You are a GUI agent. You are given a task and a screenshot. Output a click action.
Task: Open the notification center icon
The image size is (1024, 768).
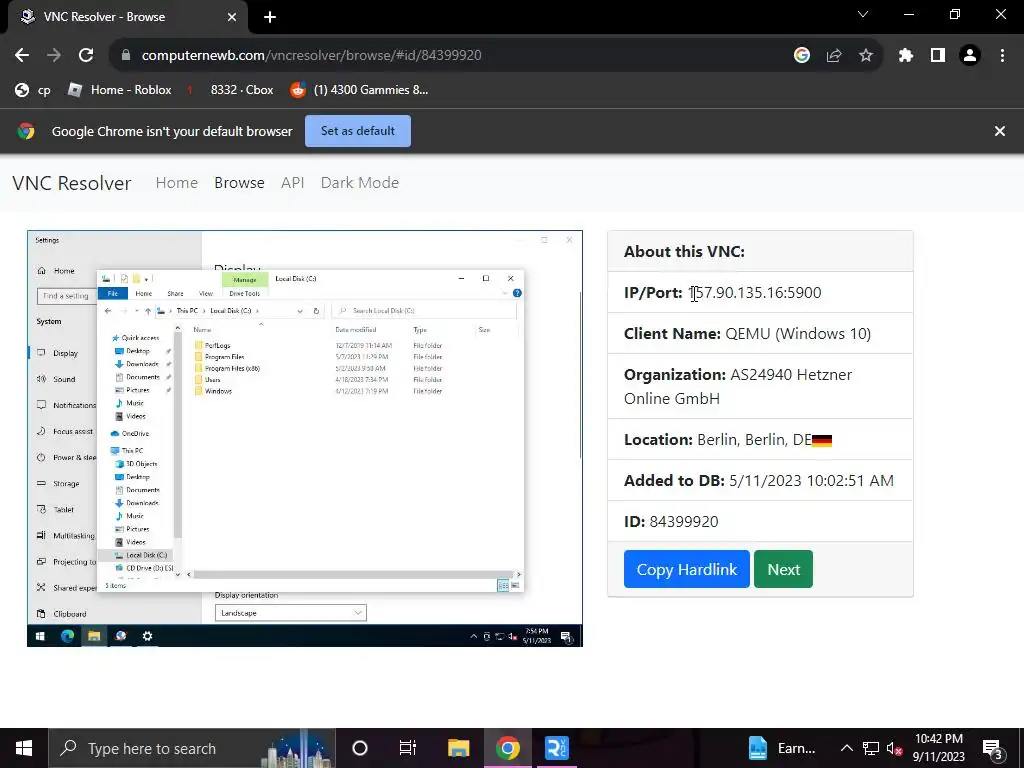coord(993,748)
